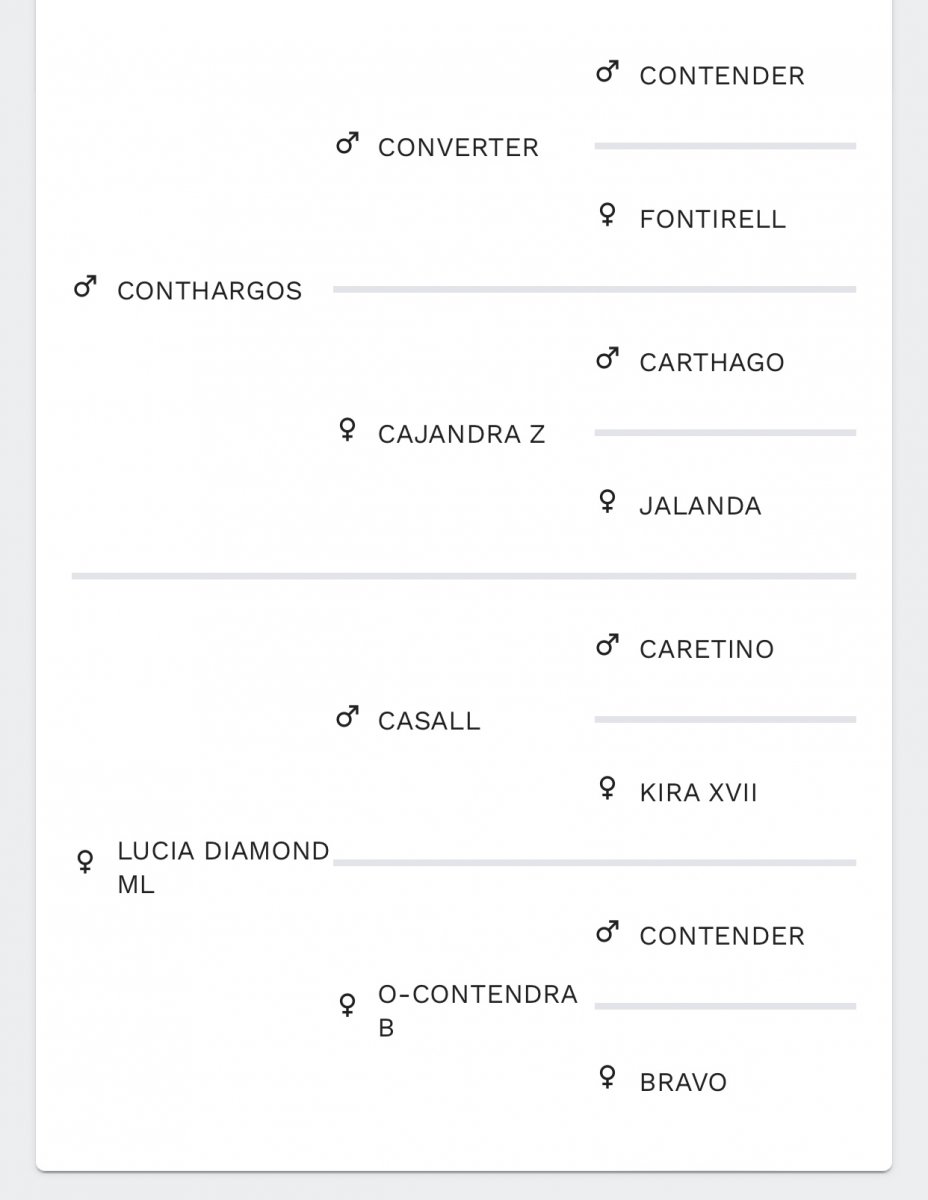Screen dimensions: 928x1200
Task: Click the male icon next to CONVERTER
Action: coord(347,145)
